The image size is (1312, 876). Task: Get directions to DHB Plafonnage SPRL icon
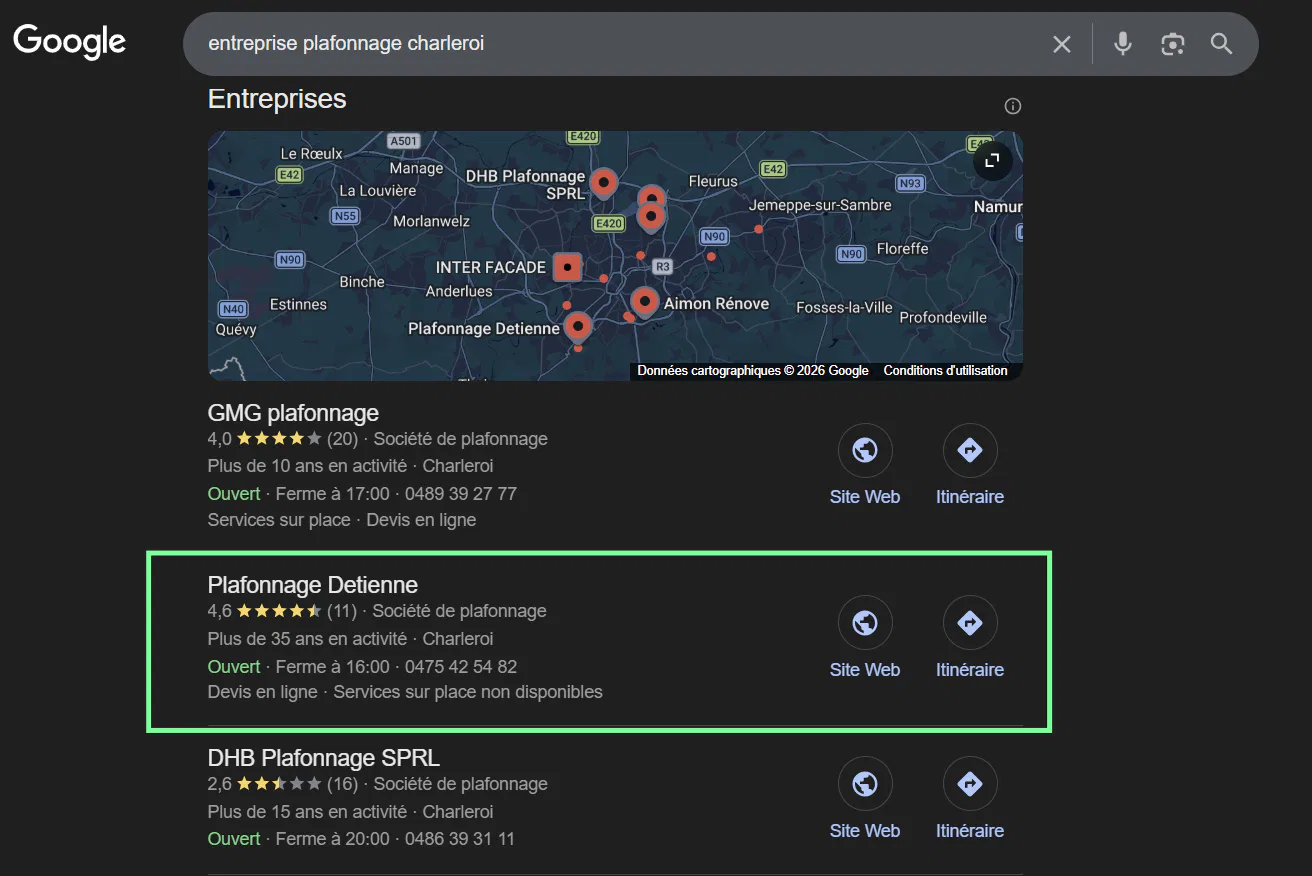point(970,784)
